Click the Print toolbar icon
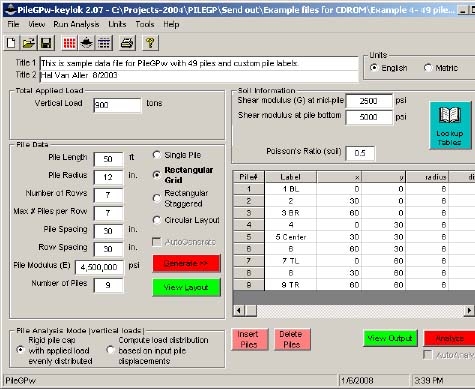This screenshot has width=475, height=389. click(x=127, y=43)
